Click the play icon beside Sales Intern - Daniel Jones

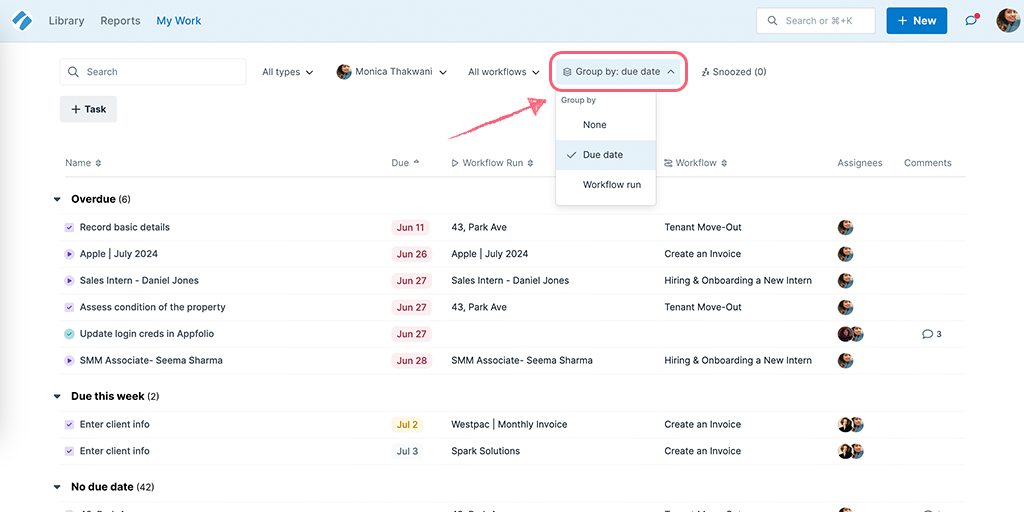click(x=69, y=281)
